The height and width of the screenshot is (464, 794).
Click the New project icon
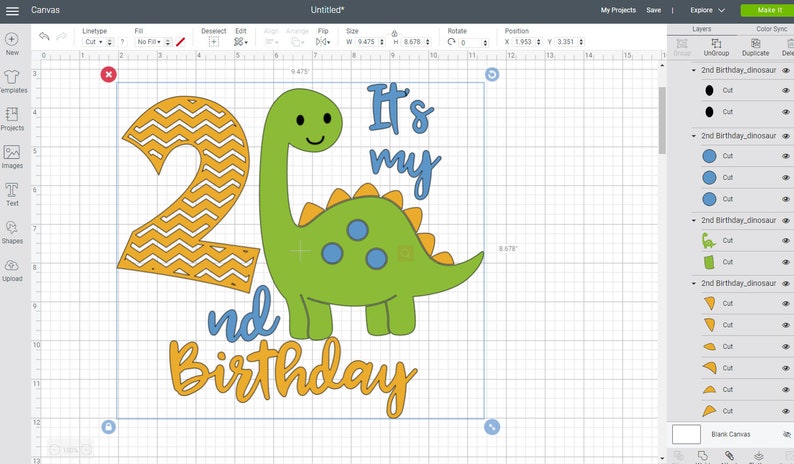[12, 40]
